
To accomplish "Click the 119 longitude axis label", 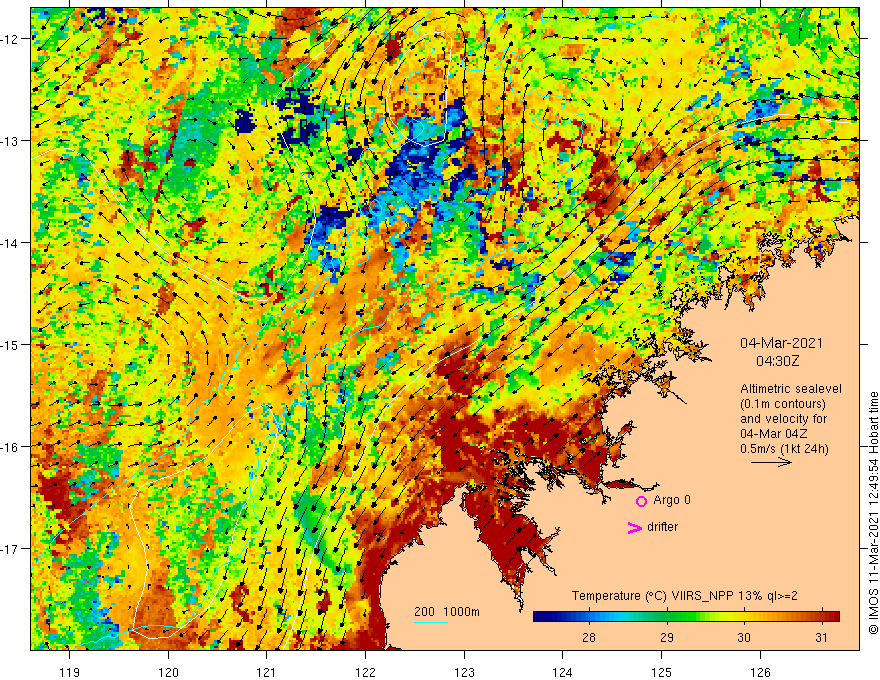I will click(x=70, y=672).
